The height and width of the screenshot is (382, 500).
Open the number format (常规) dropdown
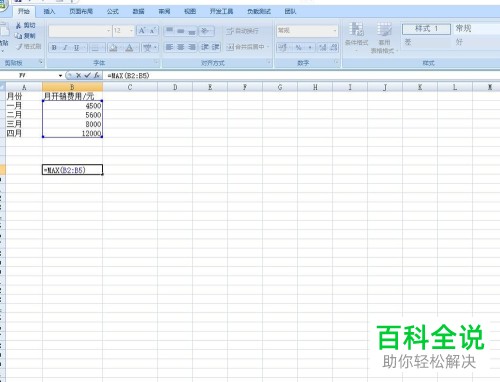pos(334,31)
